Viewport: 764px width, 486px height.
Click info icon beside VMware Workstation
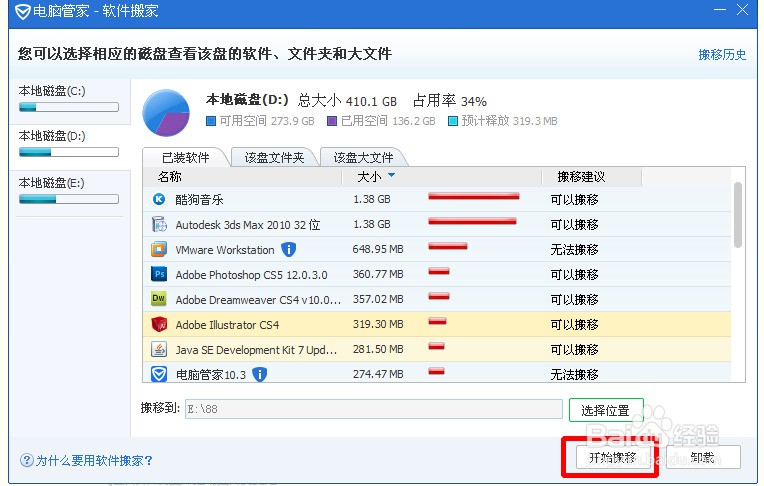click(x=289, y=249)
